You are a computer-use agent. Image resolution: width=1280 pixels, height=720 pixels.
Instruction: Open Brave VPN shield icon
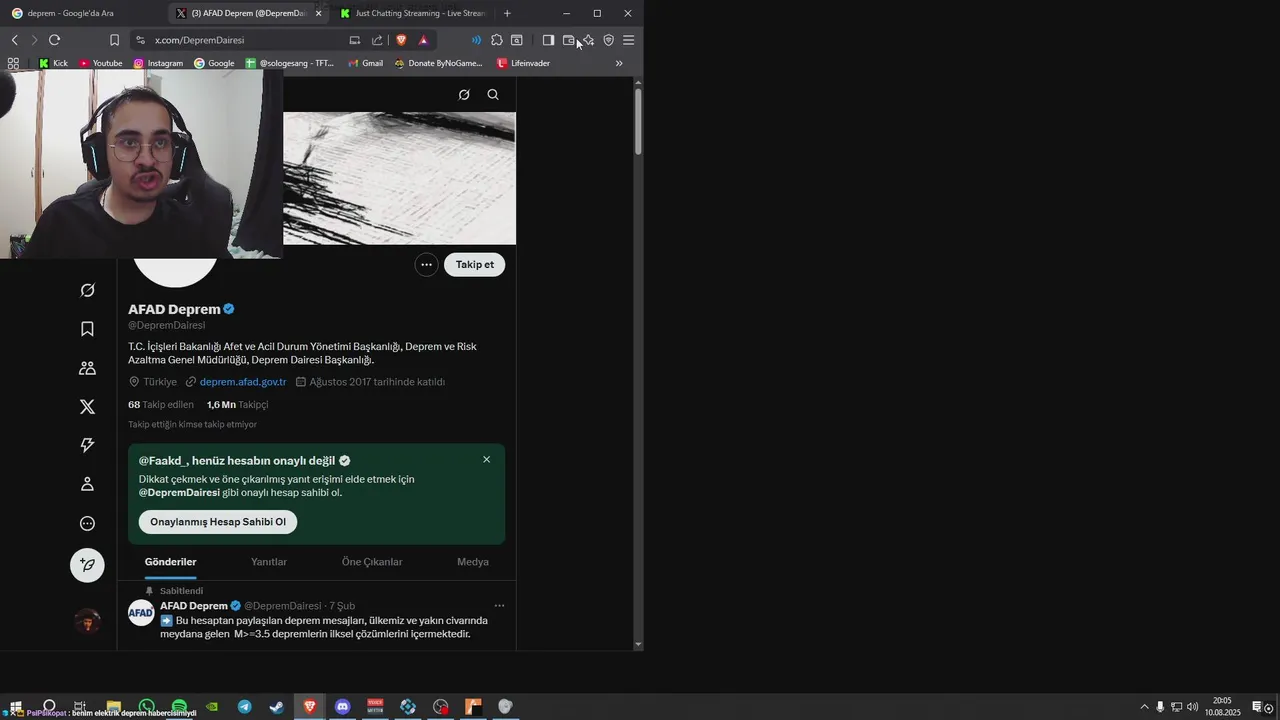pyautogui.click(x=608, y=40)
